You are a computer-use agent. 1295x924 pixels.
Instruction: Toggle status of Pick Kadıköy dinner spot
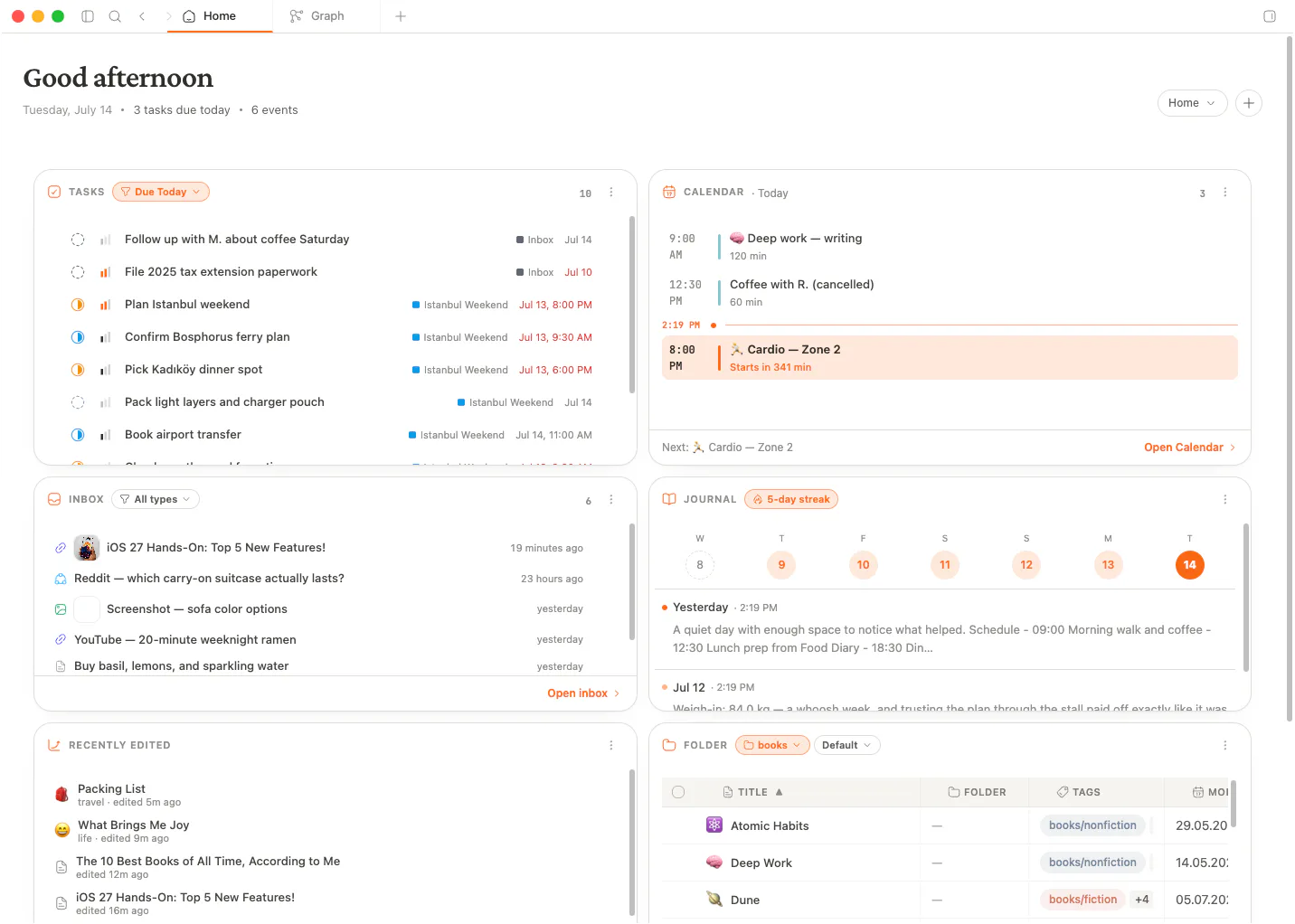pyautogui.click(x=78, y=370)
